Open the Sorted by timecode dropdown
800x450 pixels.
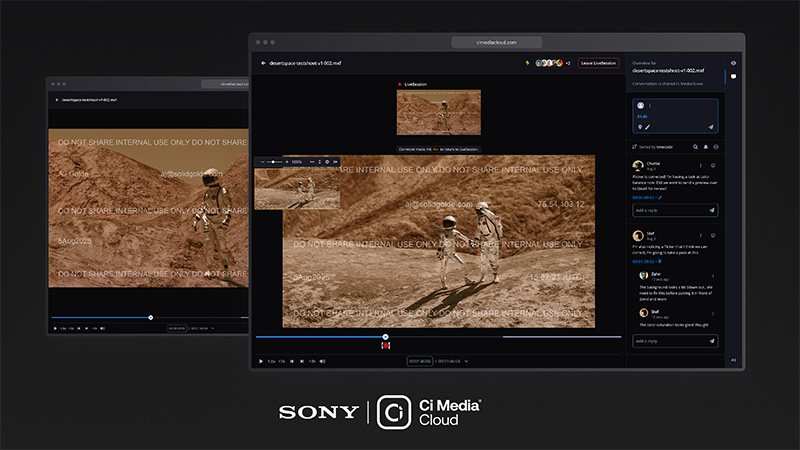(x=656, y=147)
